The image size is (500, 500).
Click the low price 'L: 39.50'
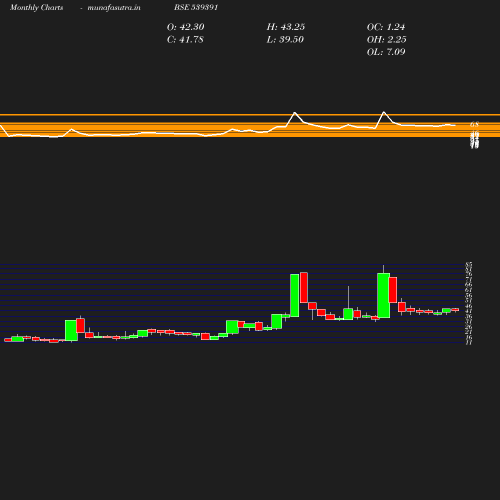coord(285,40)
